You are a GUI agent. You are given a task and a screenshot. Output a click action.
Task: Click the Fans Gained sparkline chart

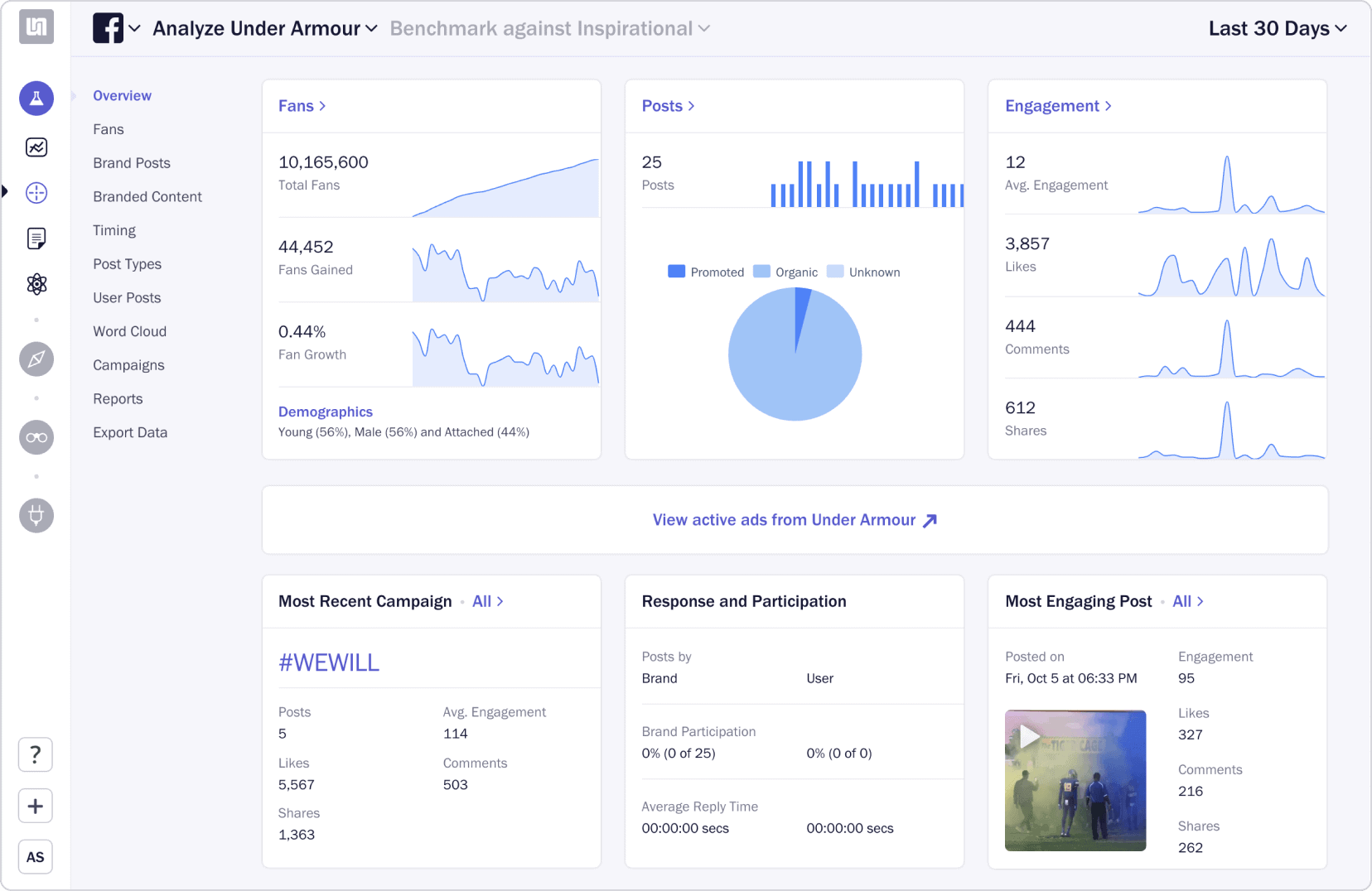505,272
